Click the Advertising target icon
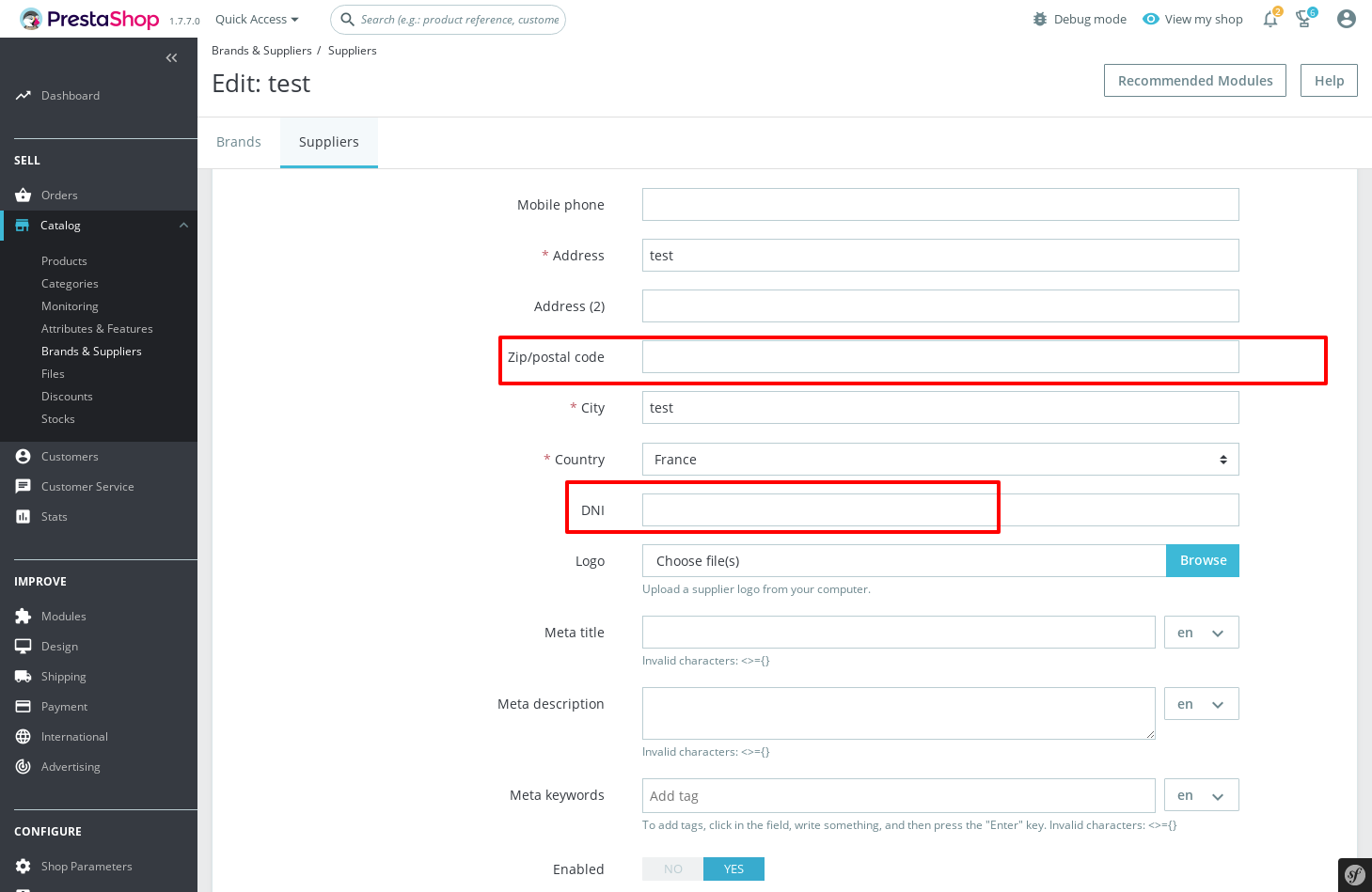The image size is (1372, 892). pyautogui.click(x=24, y=767)
